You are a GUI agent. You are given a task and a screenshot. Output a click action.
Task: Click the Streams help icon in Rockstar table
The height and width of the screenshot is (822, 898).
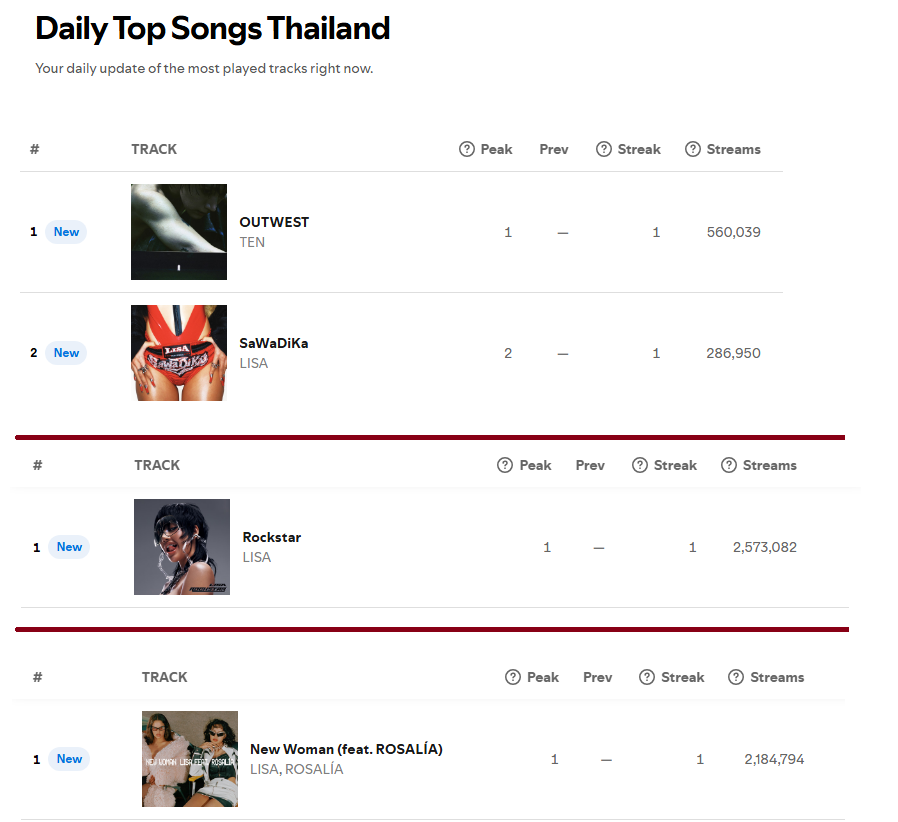[x=728, y=465]
